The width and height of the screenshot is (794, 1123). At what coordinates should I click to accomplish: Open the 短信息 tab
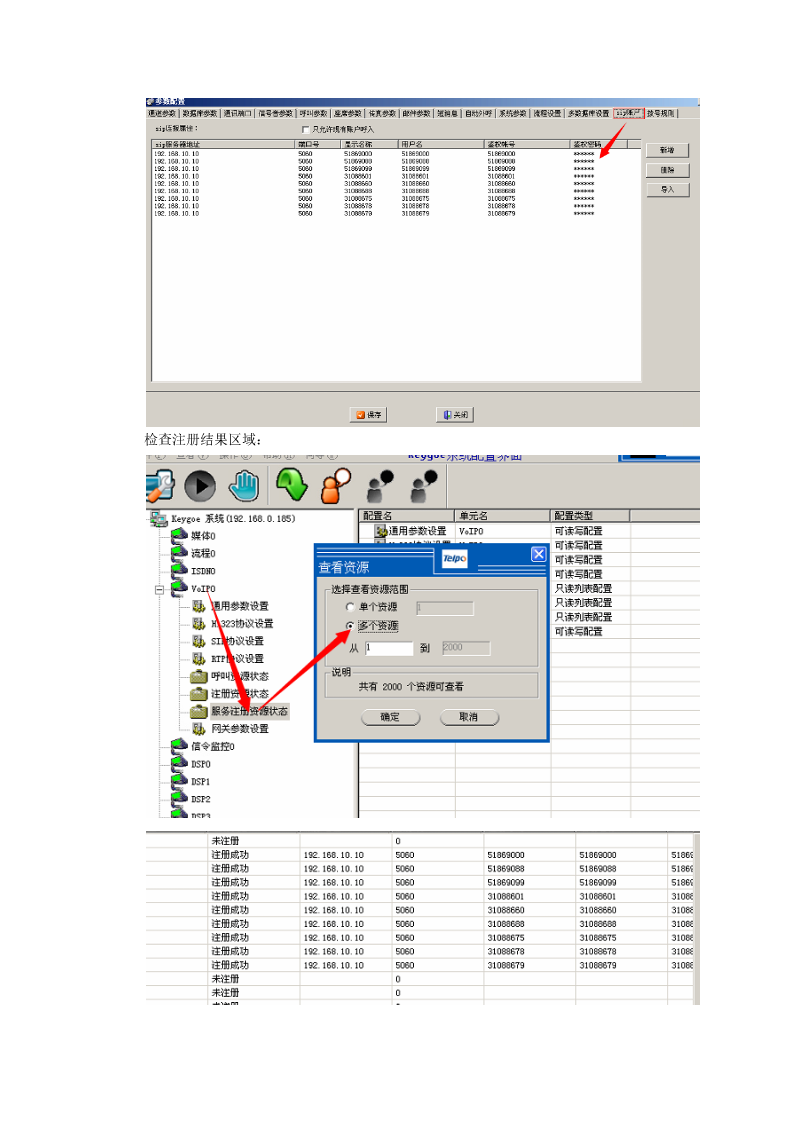coord(447,113)
